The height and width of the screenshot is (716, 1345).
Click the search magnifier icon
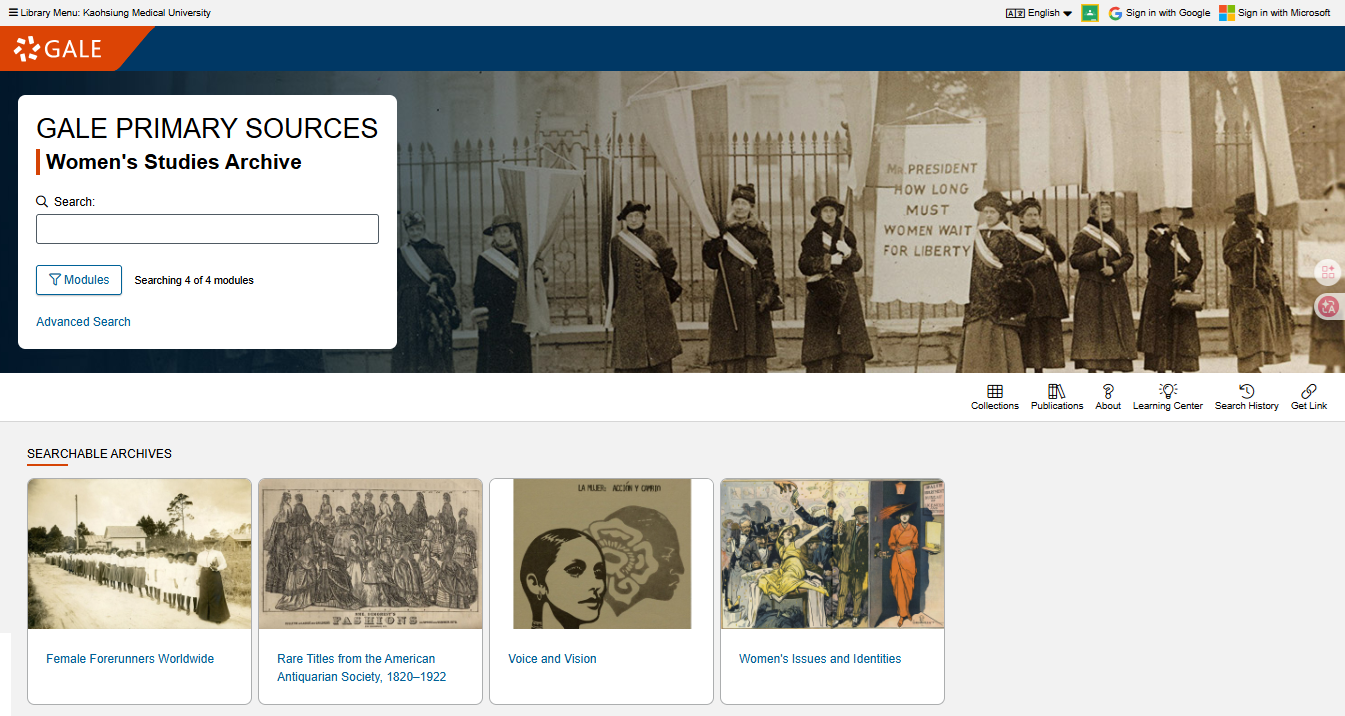pyautogui.click(x=42, y=201)
